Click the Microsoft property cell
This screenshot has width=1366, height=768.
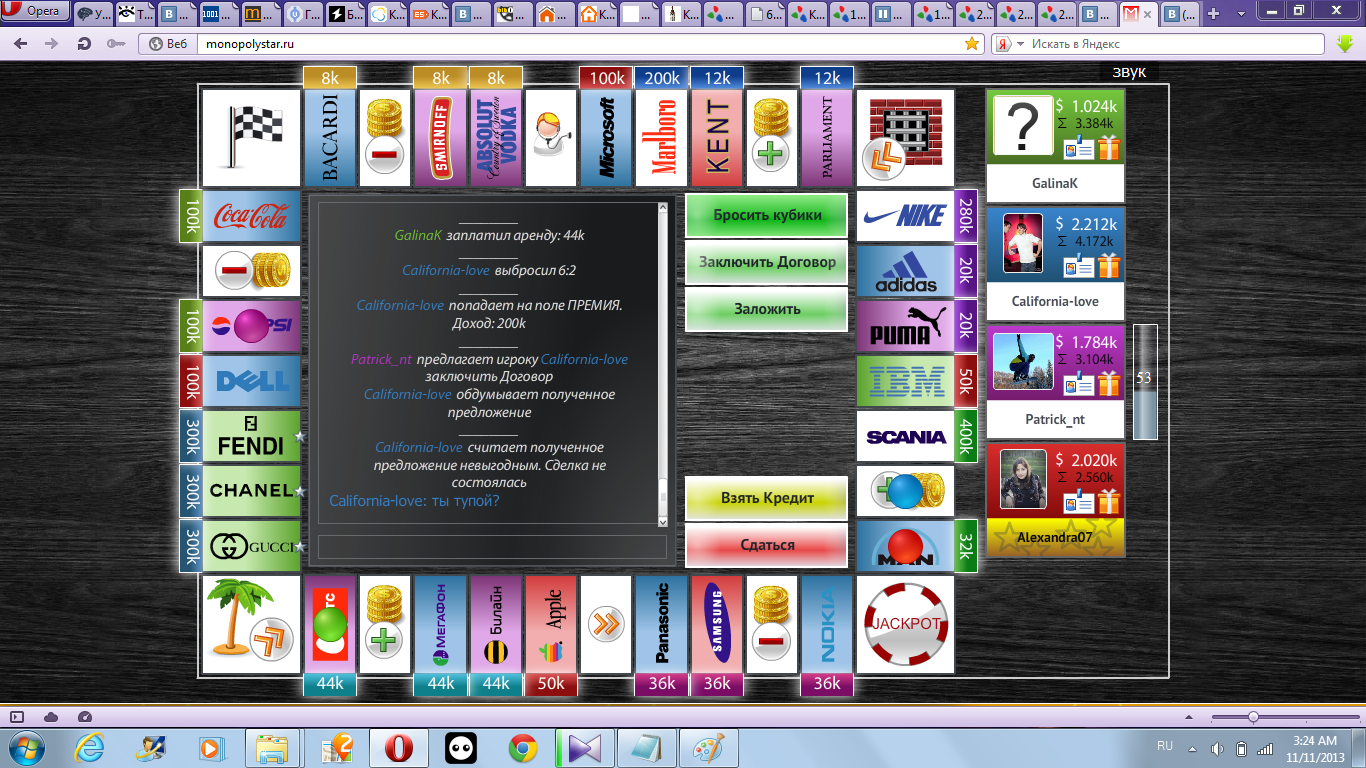pos(605,138)
